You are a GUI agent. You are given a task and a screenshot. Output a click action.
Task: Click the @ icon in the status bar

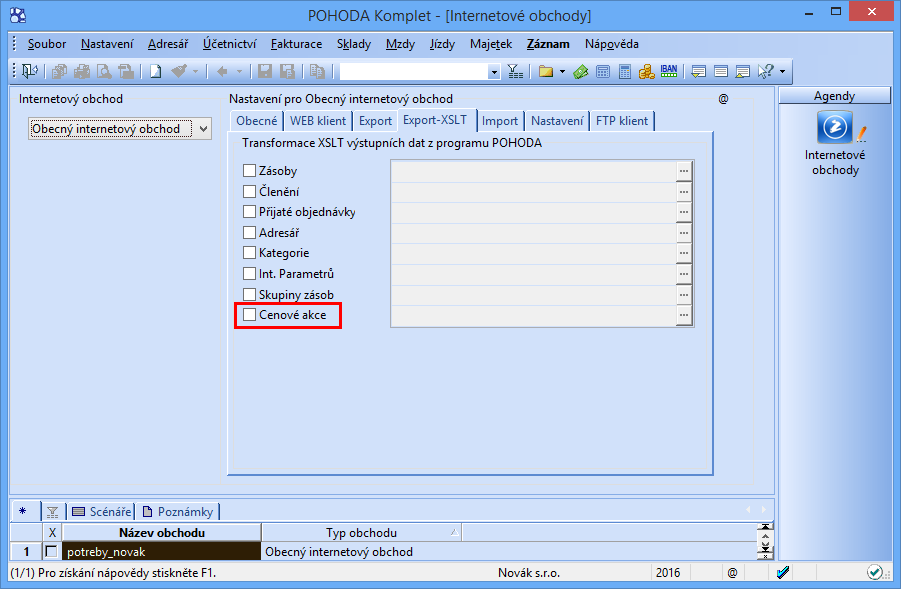click(732, 572)
